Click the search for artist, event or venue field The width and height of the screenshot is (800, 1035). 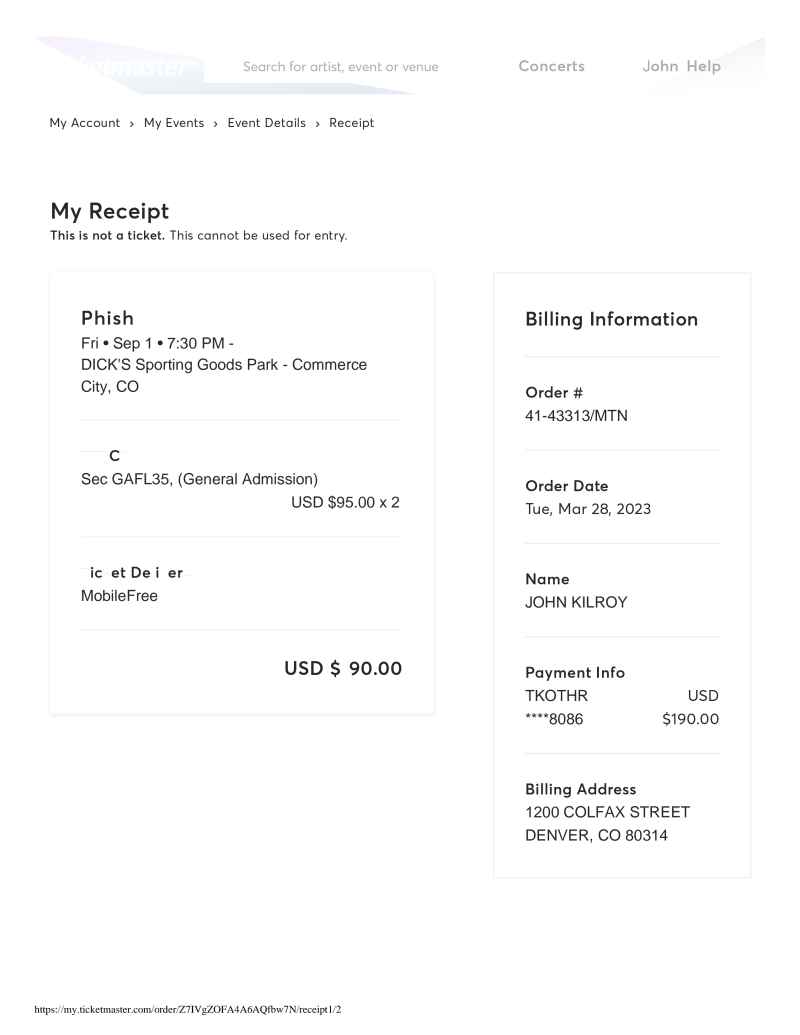coord(340,67)
